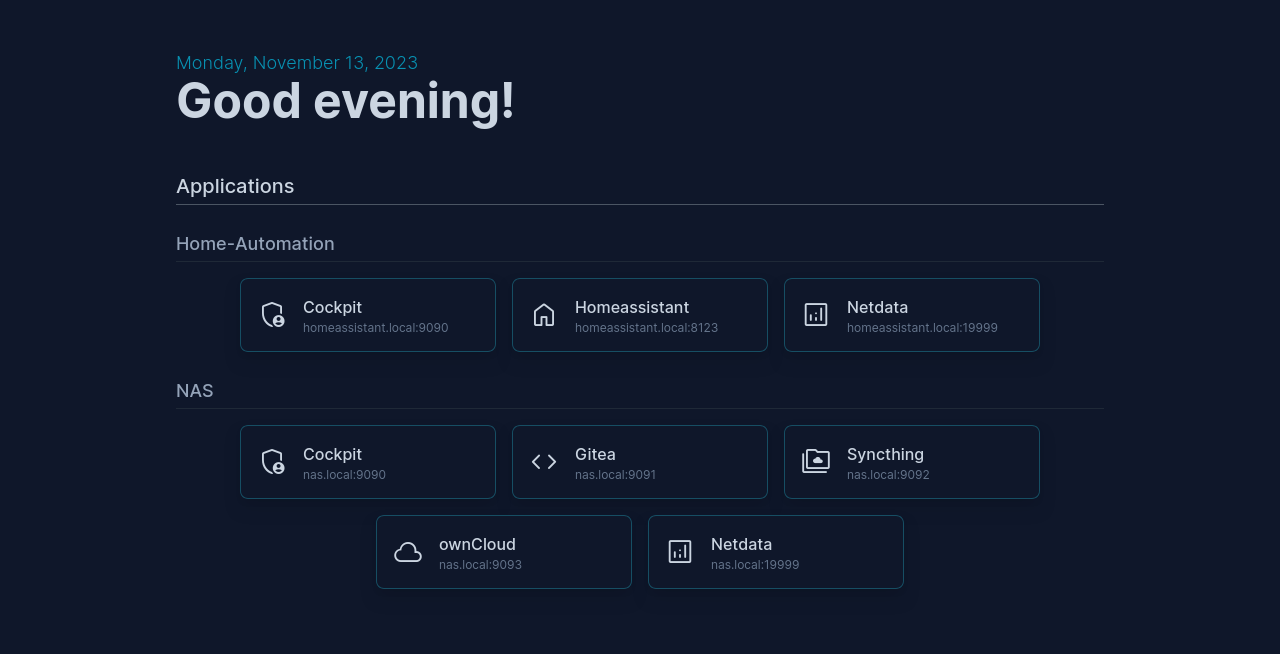Viewport: 1280px width, 654px height.
Task: Open Netdata title in NAS group
Action: (x=741, y=544)
